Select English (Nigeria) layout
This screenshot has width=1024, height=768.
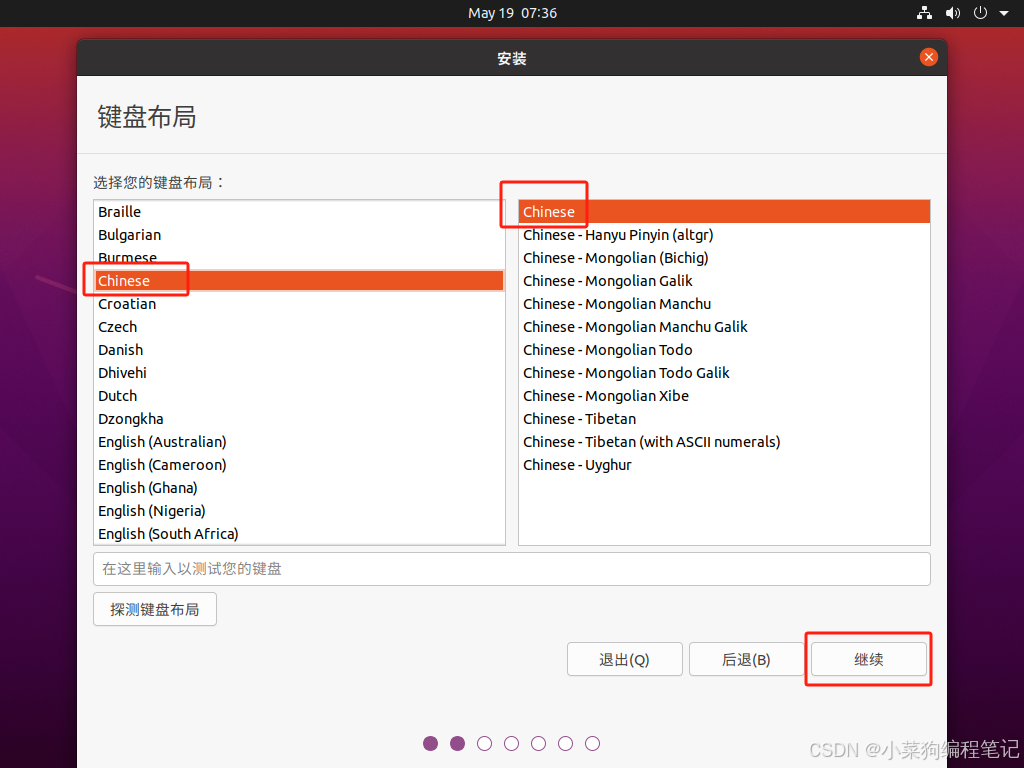[x=299, y=511]
